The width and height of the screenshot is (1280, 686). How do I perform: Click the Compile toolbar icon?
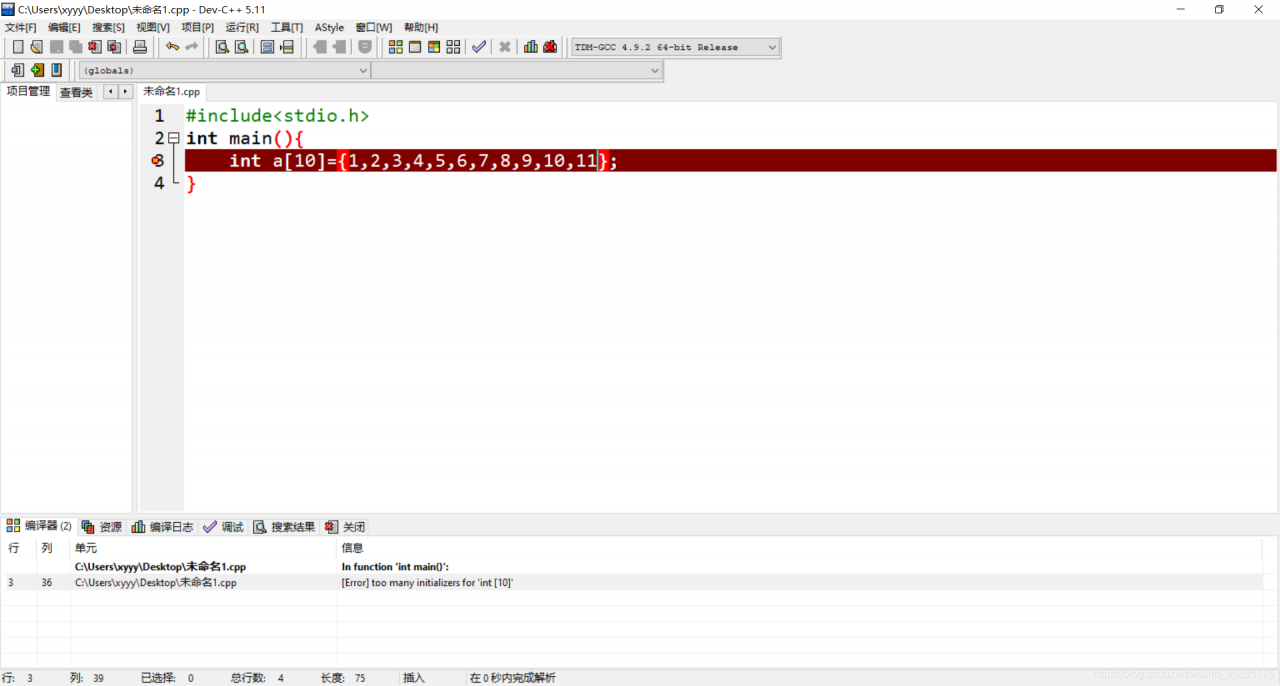396,47
